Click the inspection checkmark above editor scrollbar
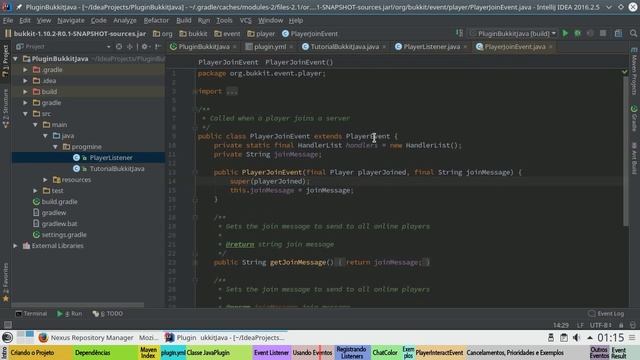This screenshot has width=640, height=360. click(624, 72)
